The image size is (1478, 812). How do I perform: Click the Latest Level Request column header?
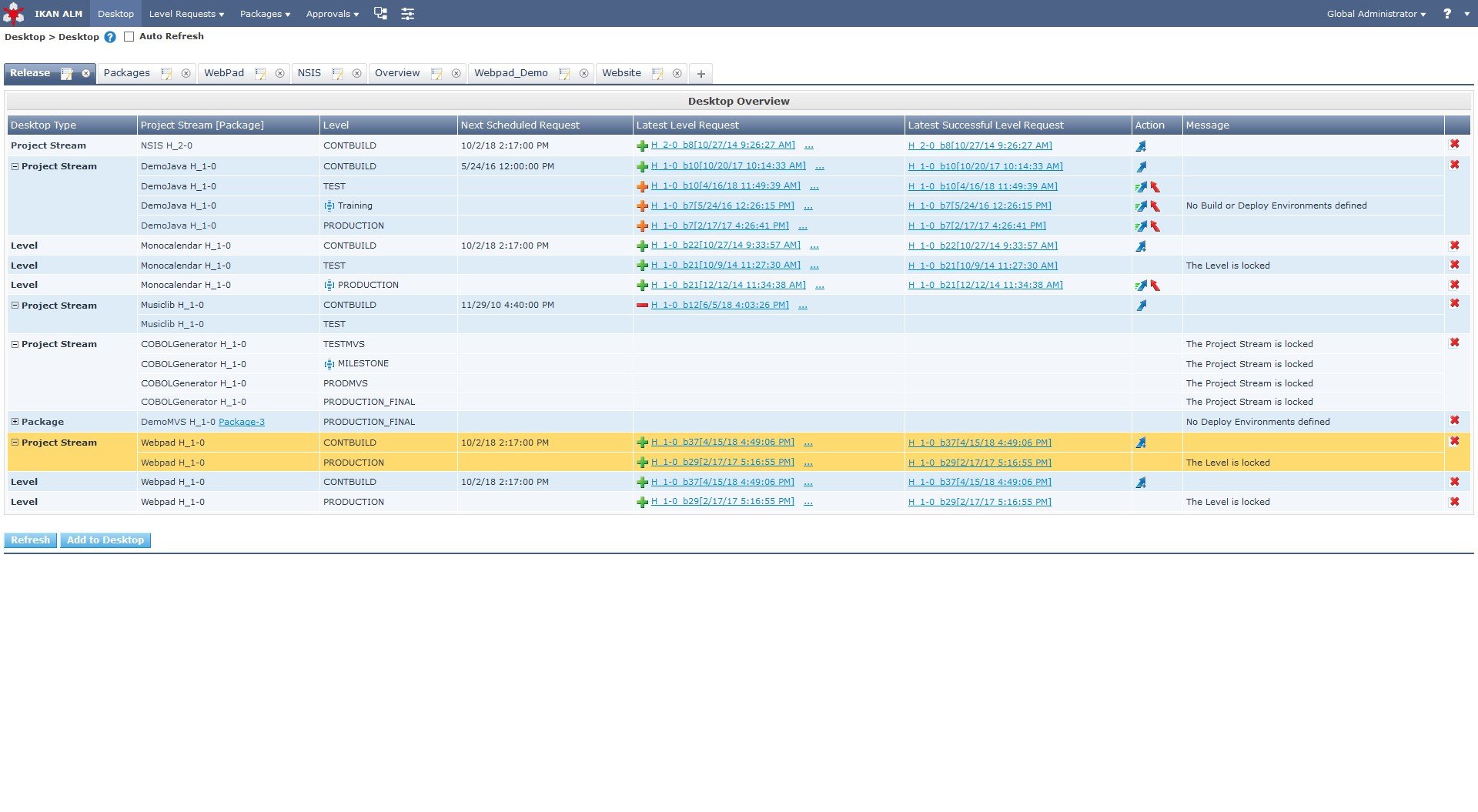(x=768, y=125)
